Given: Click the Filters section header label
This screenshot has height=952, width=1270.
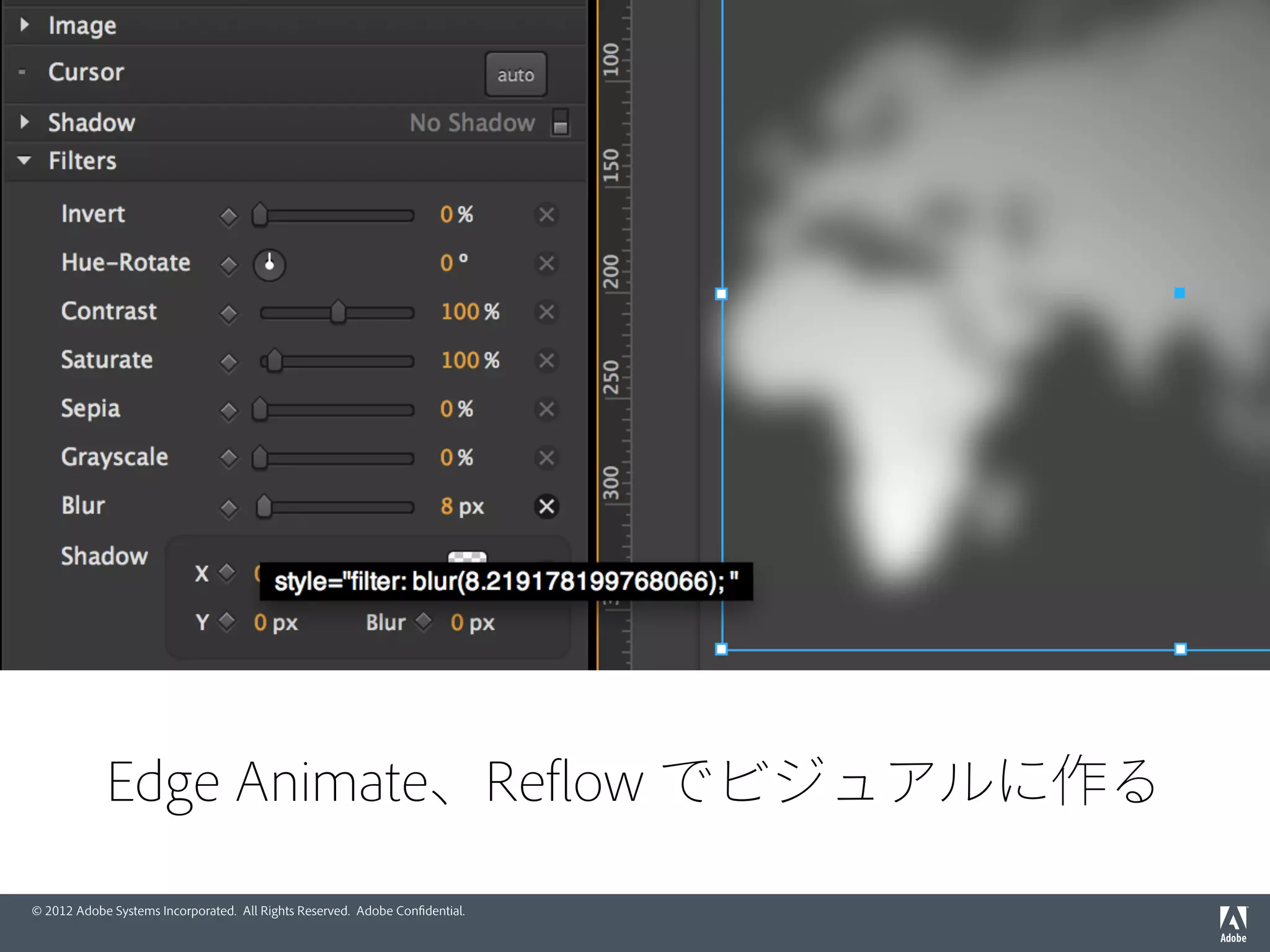Looking at the screenshot, I should pyautogui.click(x=82, y=161).
